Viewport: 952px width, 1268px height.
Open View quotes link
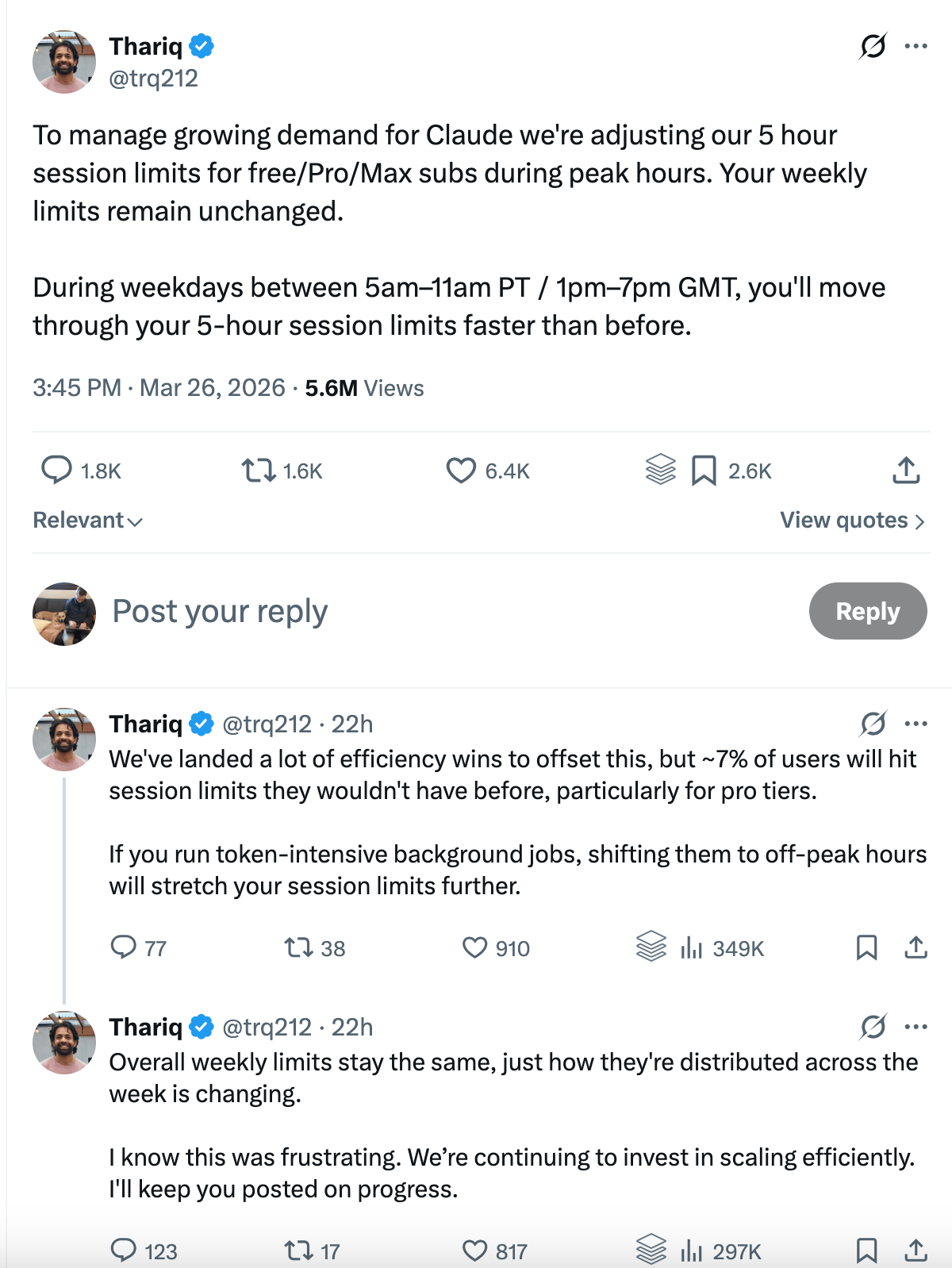tap(852, 521)
